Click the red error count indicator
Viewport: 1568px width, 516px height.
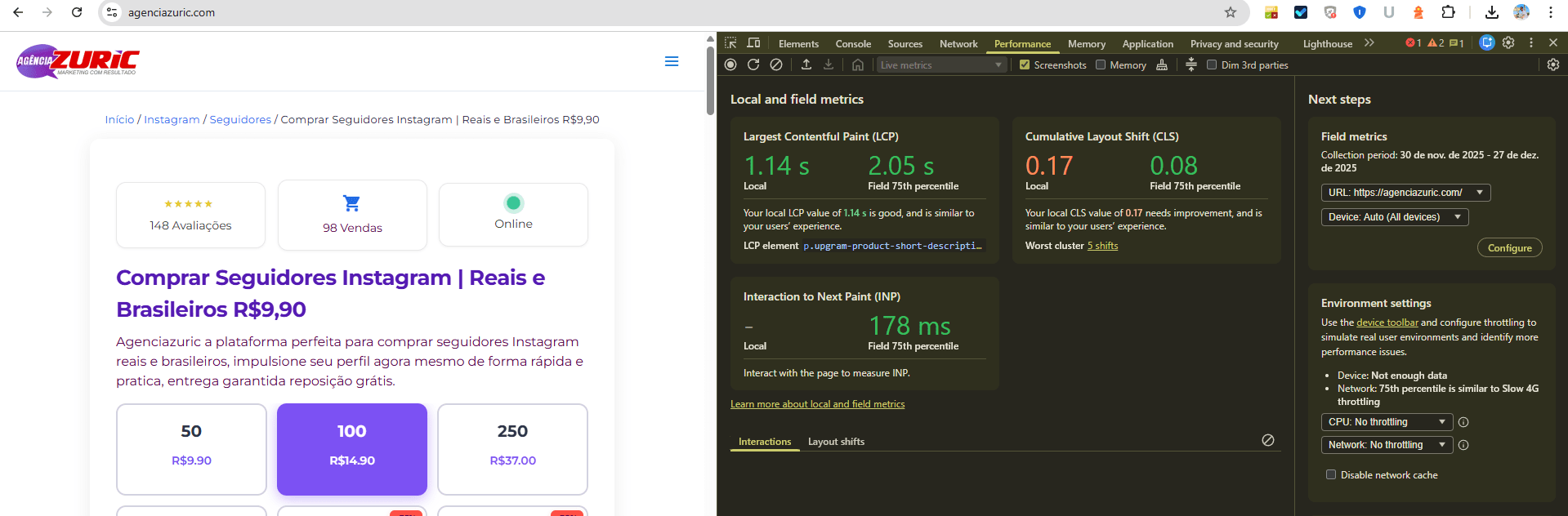click(x=1414, y=43)
